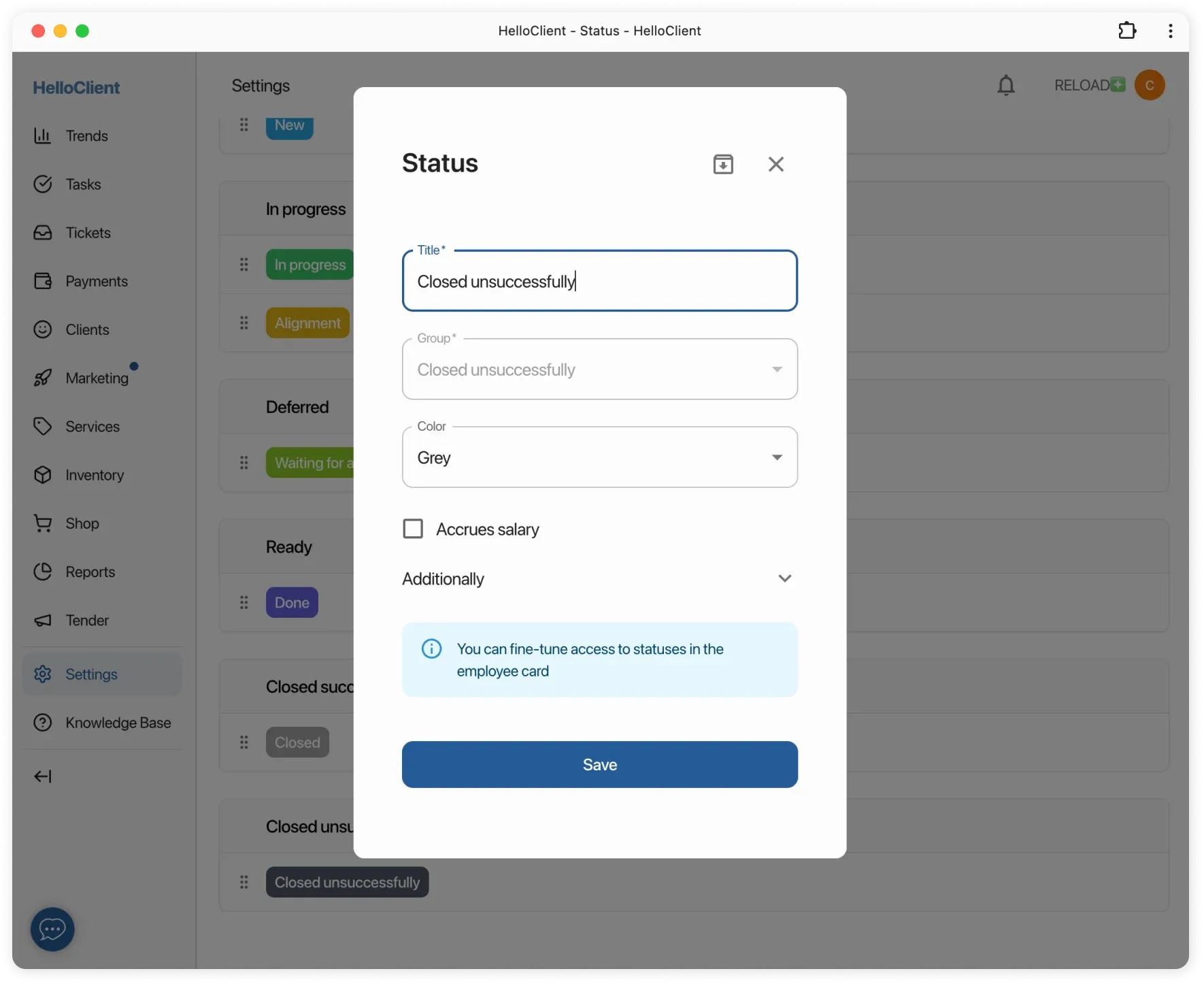Viewport: 1204px width, 984px height.
Task: Save the status changes
Action: pyautogui.click(x=599, y=764)
